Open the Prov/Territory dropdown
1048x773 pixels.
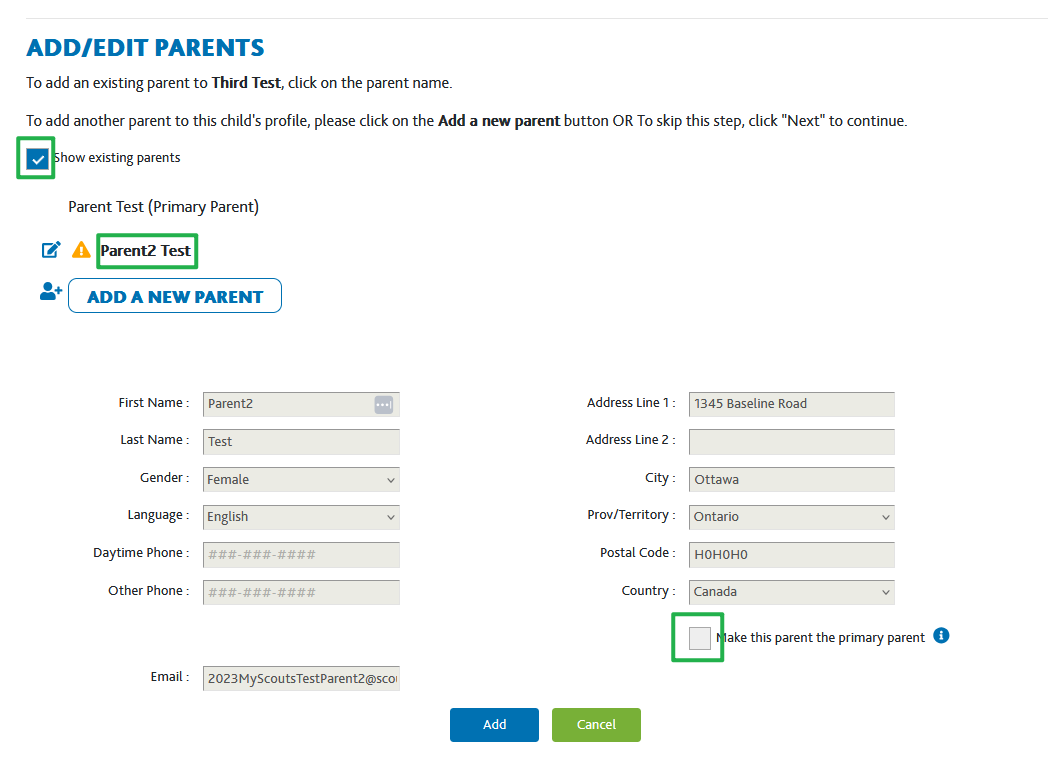pyautogui.click(x=791, y=517)
